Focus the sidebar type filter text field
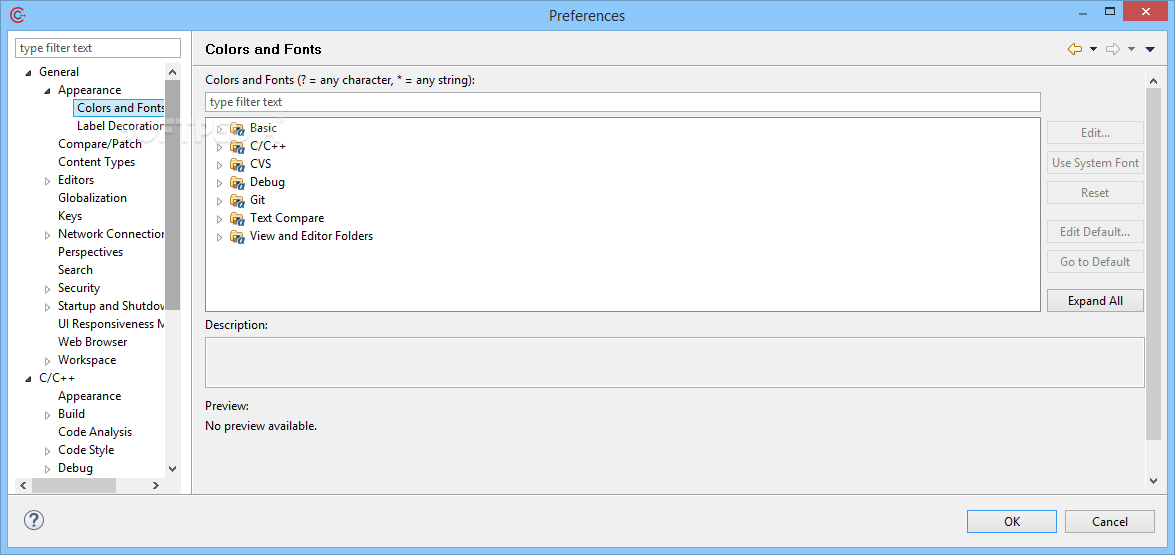The image size is (1175, 555). (98, 48)
